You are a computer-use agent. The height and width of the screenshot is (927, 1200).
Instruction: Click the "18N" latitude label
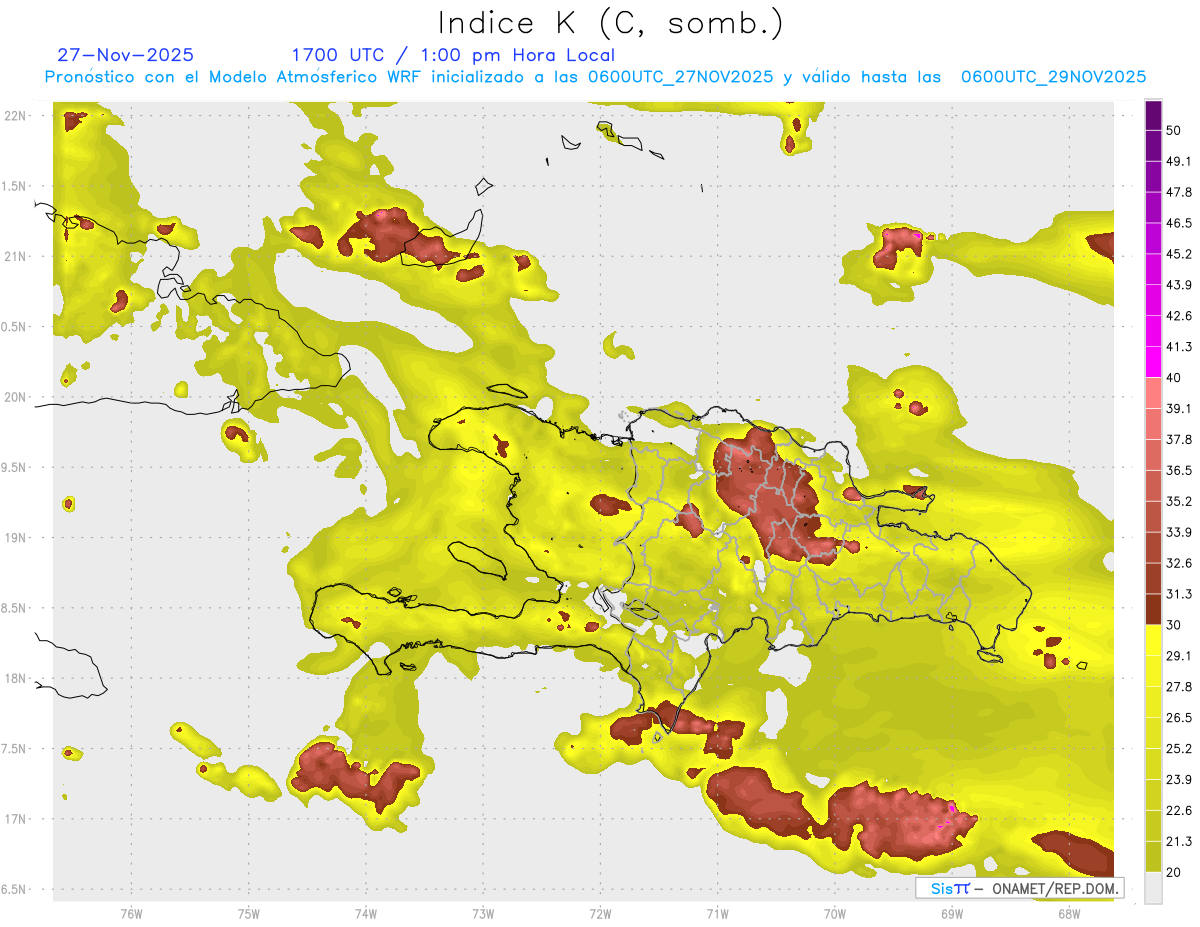coord(15,678)
